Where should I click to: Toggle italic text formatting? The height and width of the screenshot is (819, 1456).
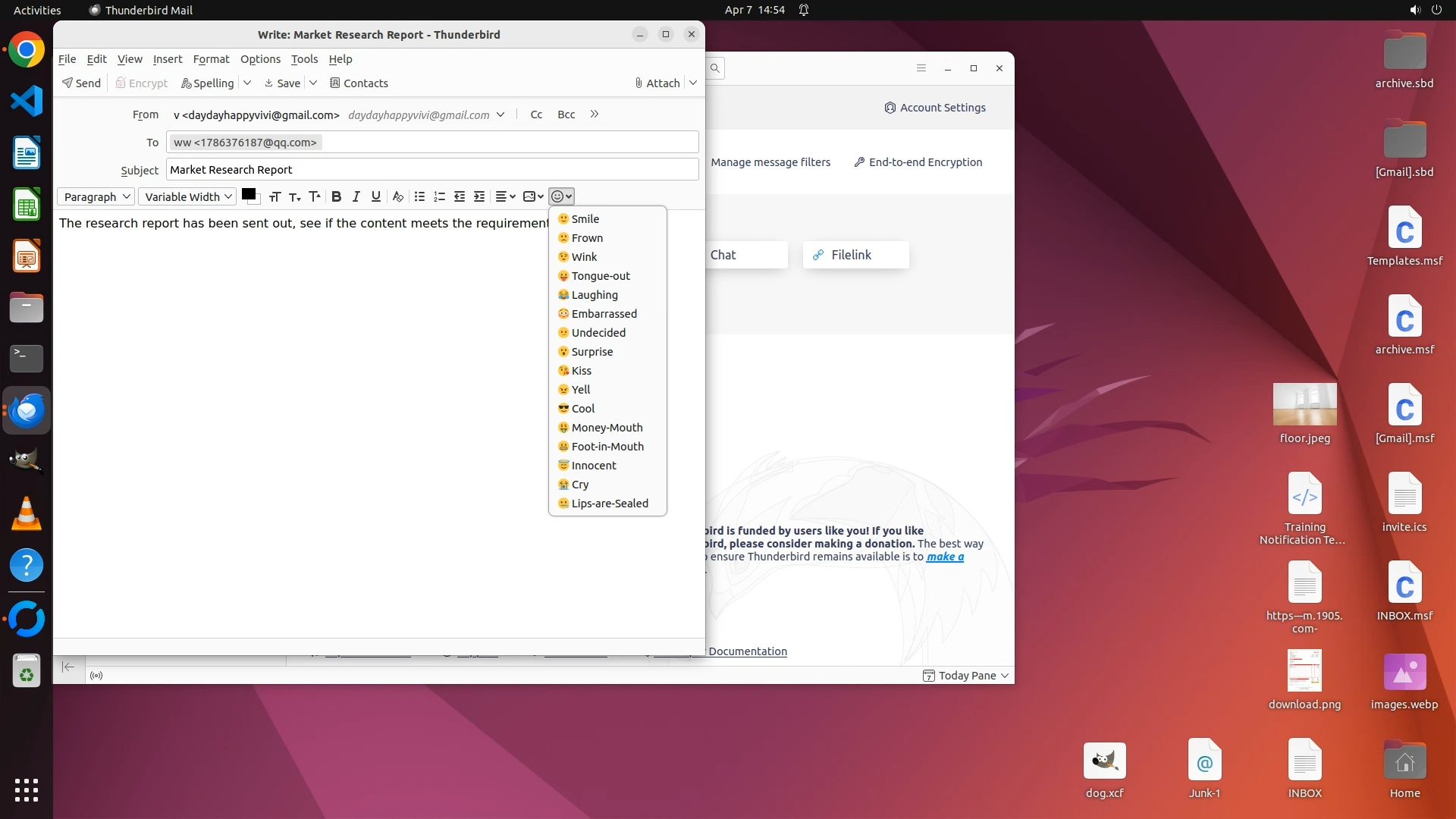click(x=356, y=197)
